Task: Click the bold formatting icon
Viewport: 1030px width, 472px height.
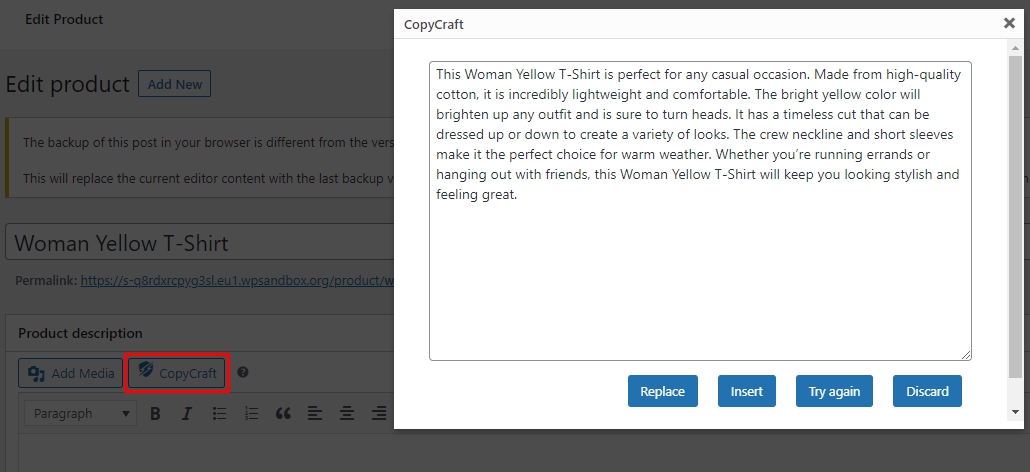Action: tap(155, 413)
